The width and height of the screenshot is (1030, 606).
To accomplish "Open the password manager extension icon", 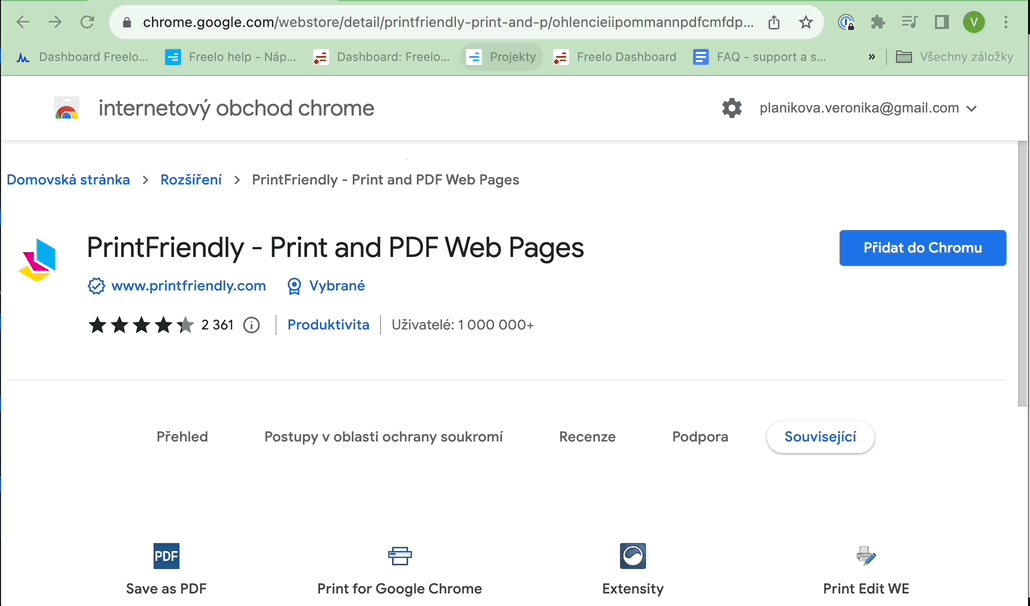I will [846, 22].
